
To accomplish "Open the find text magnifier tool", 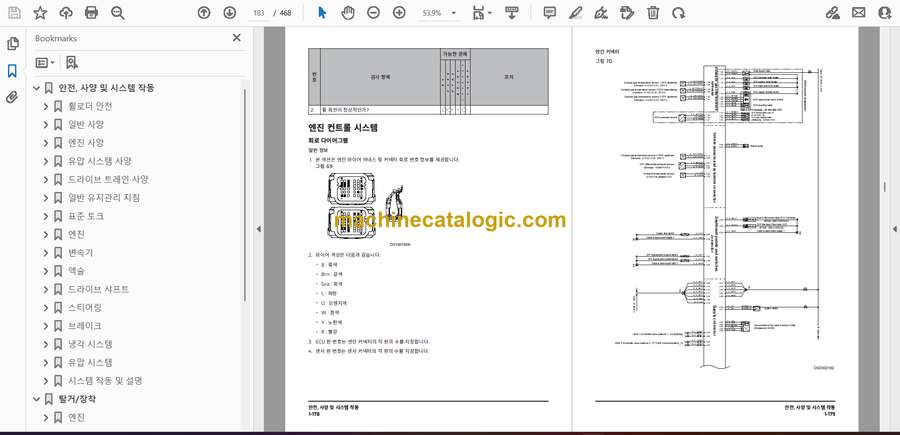I will pyautogui.click(x=118, y=13).
